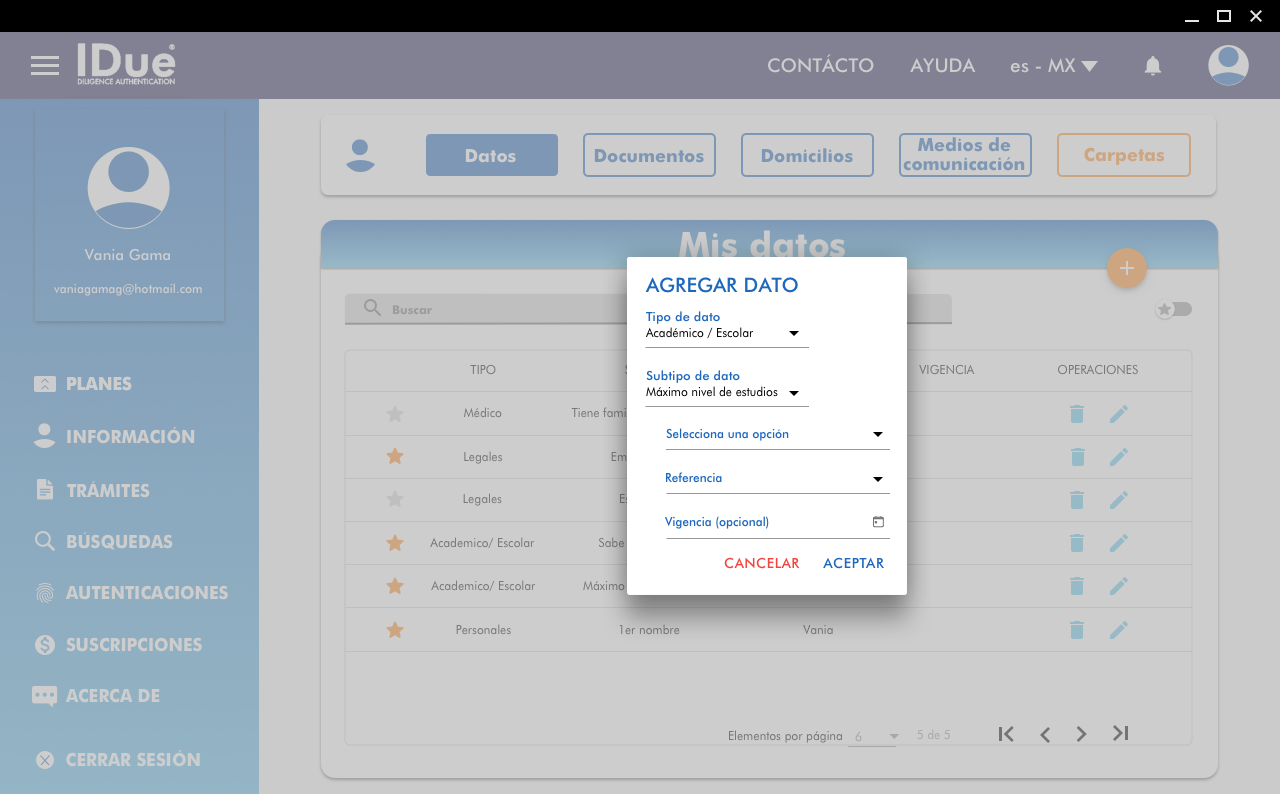Open Trámites in the sidebar

point(107,490)
